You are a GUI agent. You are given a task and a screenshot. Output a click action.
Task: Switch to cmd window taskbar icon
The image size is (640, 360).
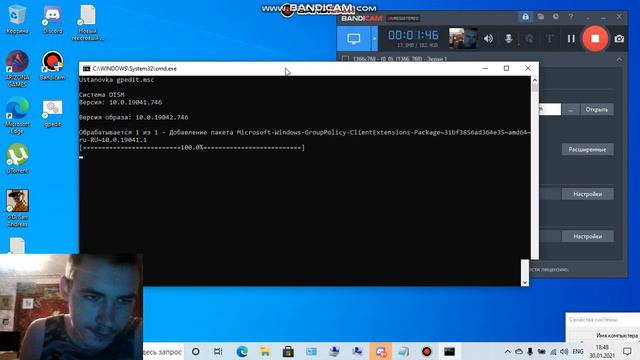449,351
